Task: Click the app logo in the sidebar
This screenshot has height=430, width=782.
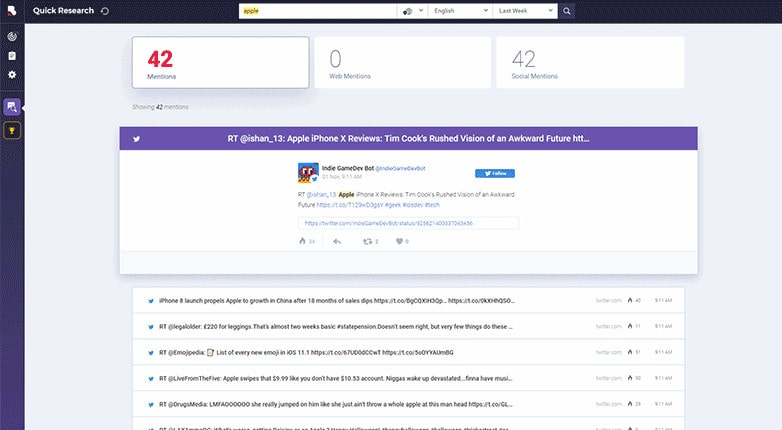Action: (12, 10)
